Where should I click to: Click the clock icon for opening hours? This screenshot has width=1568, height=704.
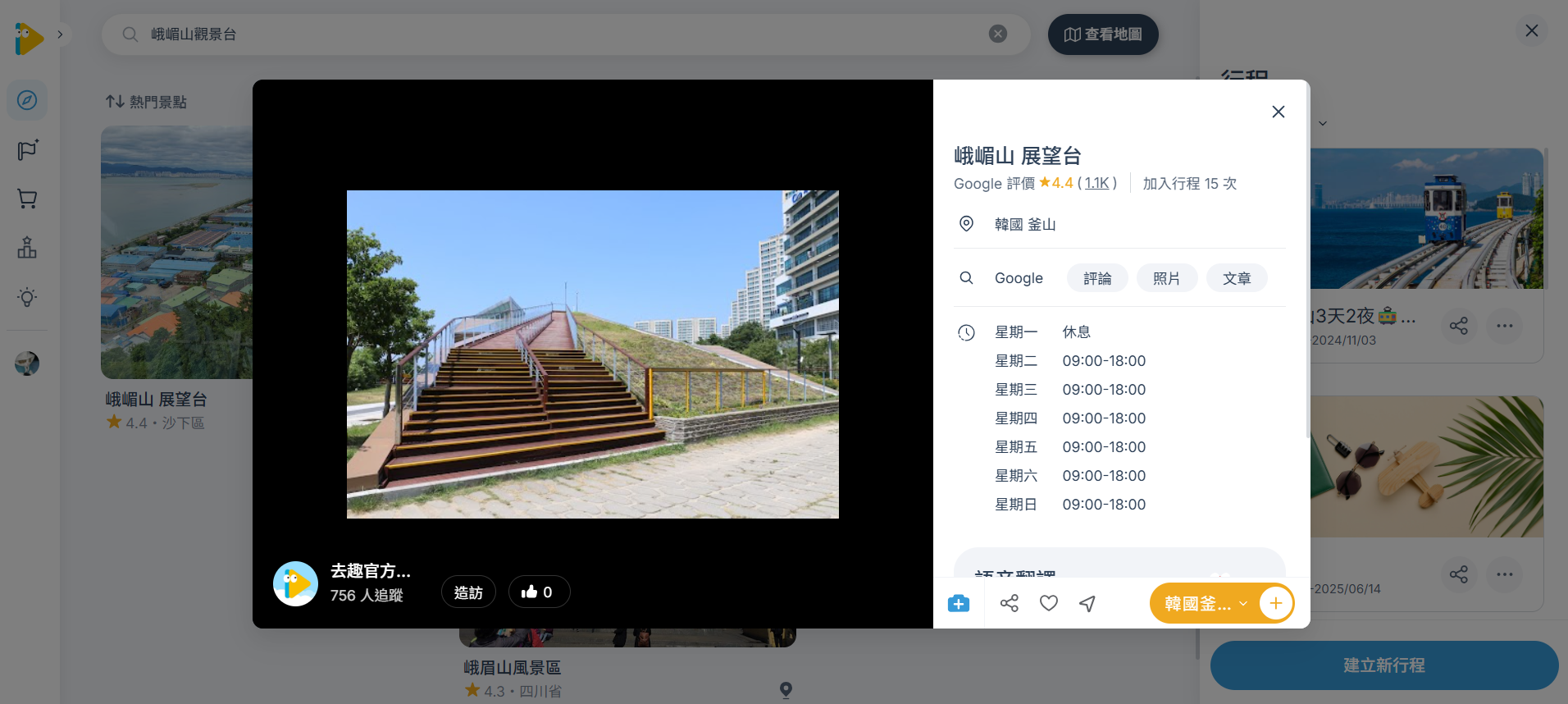(x=967, y=332)
